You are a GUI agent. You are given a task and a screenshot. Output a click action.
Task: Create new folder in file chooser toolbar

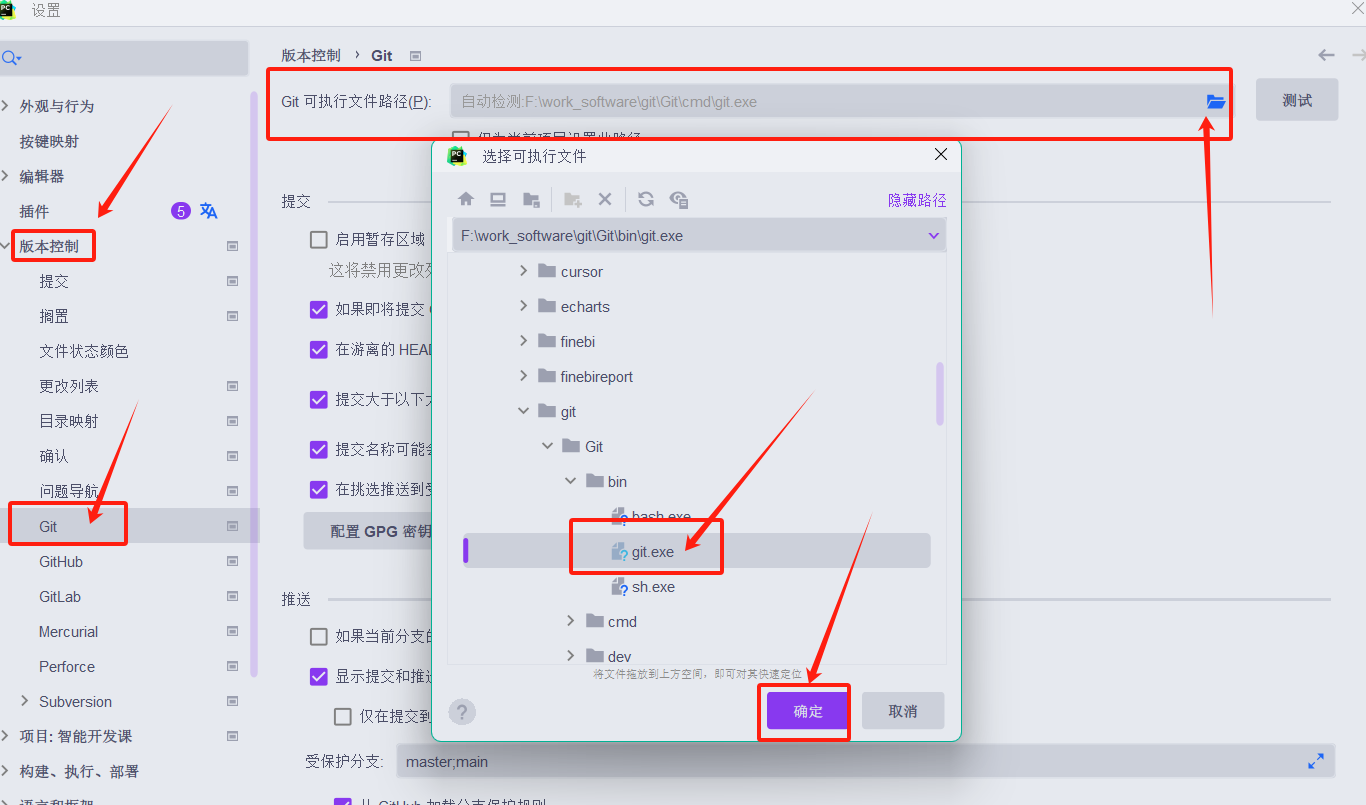tap(573, 199)
